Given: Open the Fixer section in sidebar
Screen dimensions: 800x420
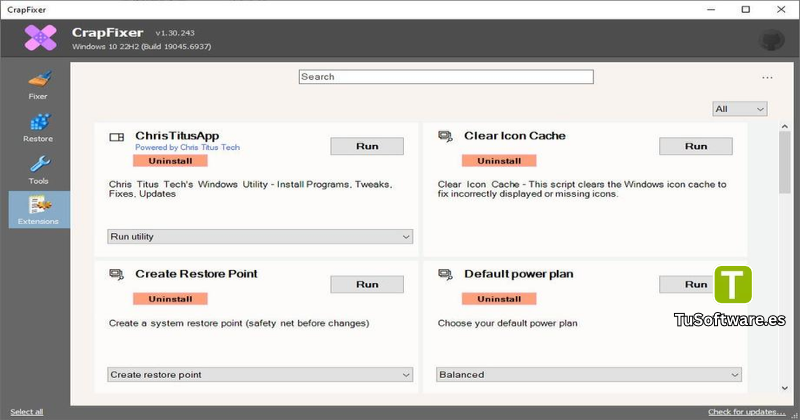Looking at the screenshot, I should point(39,85).
